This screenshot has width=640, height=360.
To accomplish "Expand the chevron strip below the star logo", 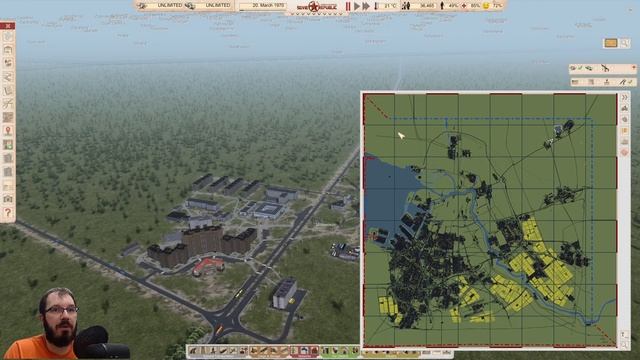I will [317, 14].
